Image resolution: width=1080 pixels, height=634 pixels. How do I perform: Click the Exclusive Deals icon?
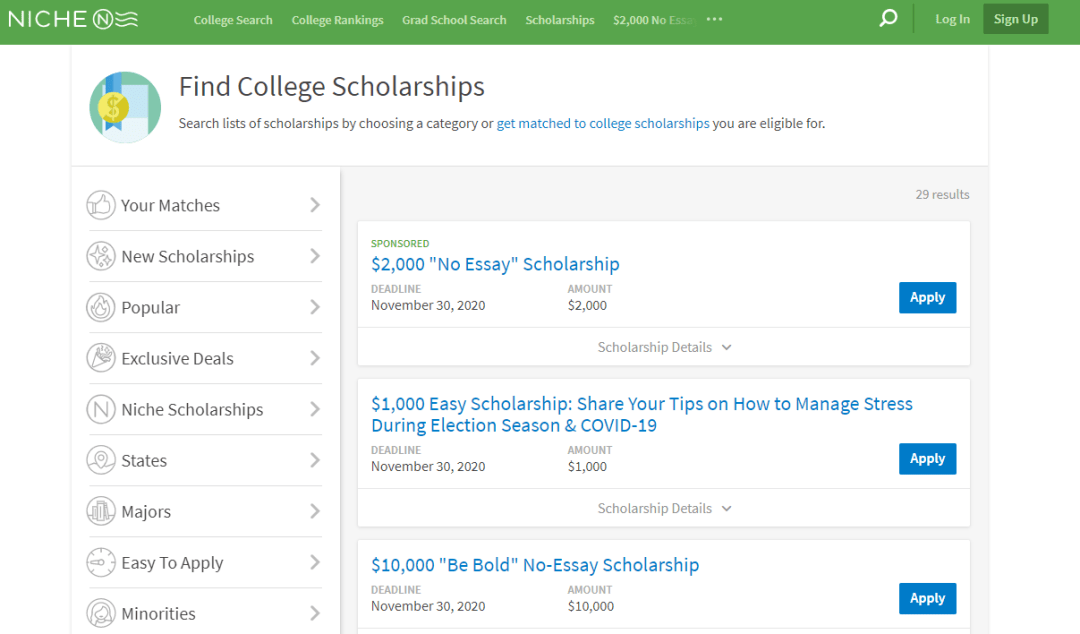(x=101, y=358)
